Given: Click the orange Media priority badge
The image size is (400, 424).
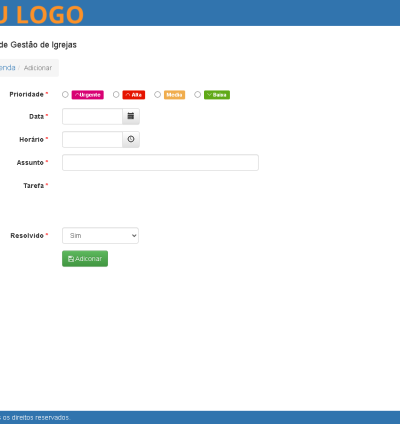Looking at the screenshot, I should coord(174,95).
